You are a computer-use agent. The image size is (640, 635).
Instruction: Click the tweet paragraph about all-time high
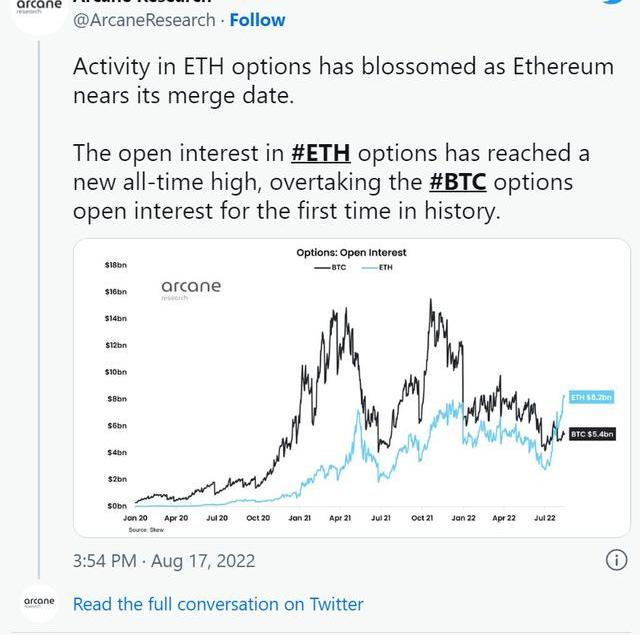pyautogui.click(x=331, y=183)
